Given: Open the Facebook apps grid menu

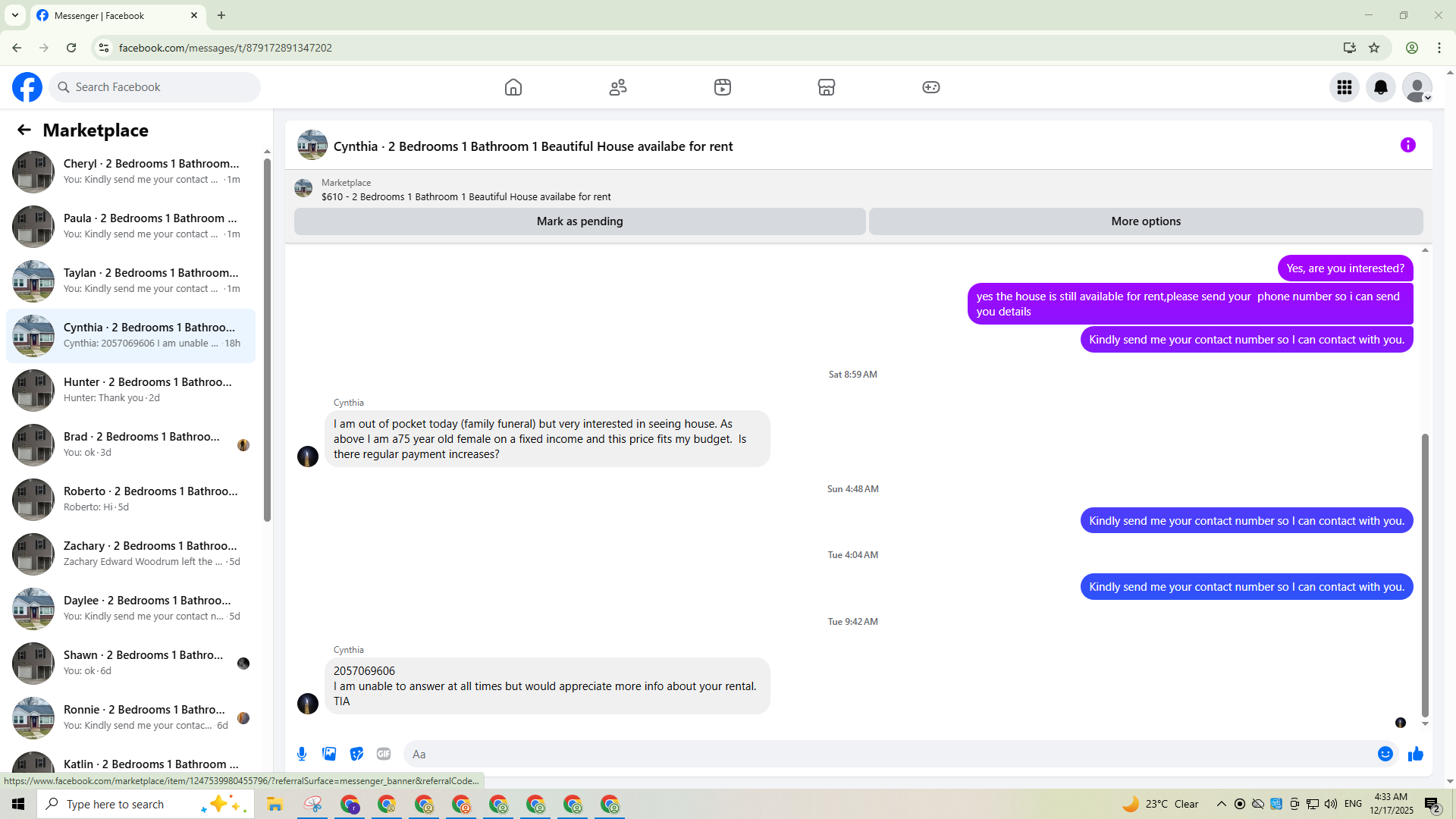Looking at the screenshot, I should click(1344, 87).
